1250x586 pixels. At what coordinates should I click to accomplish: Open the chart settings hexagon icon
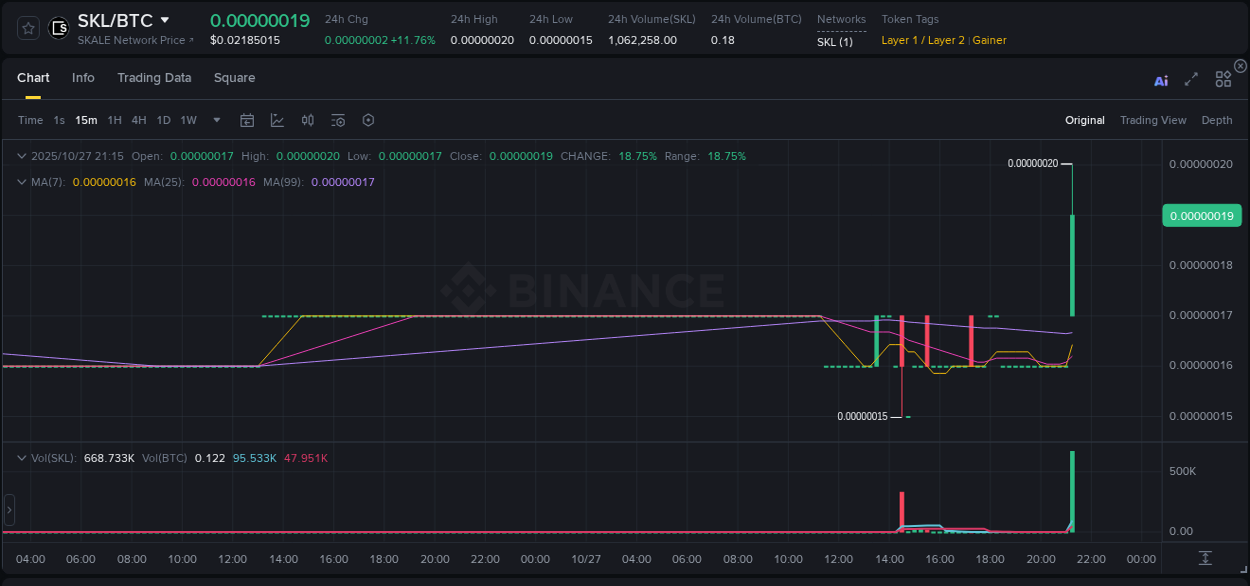click(368, 120)
